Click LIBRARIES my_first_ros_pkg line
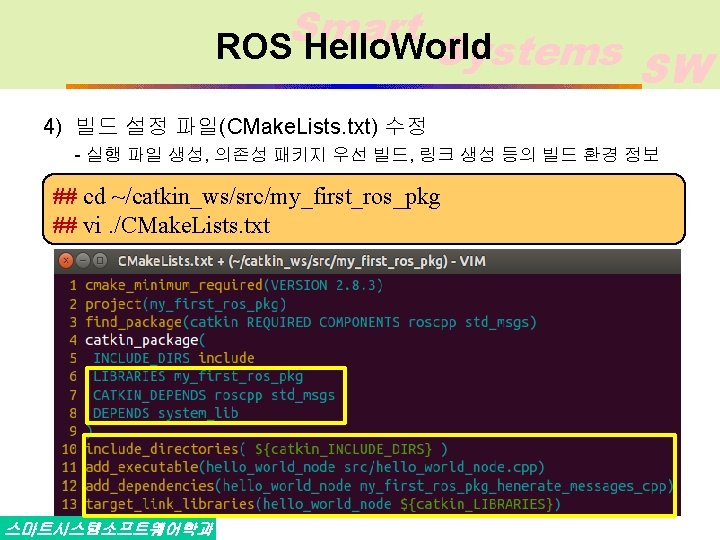This screenshot has width=720, height=540. (x=198, y=377)
